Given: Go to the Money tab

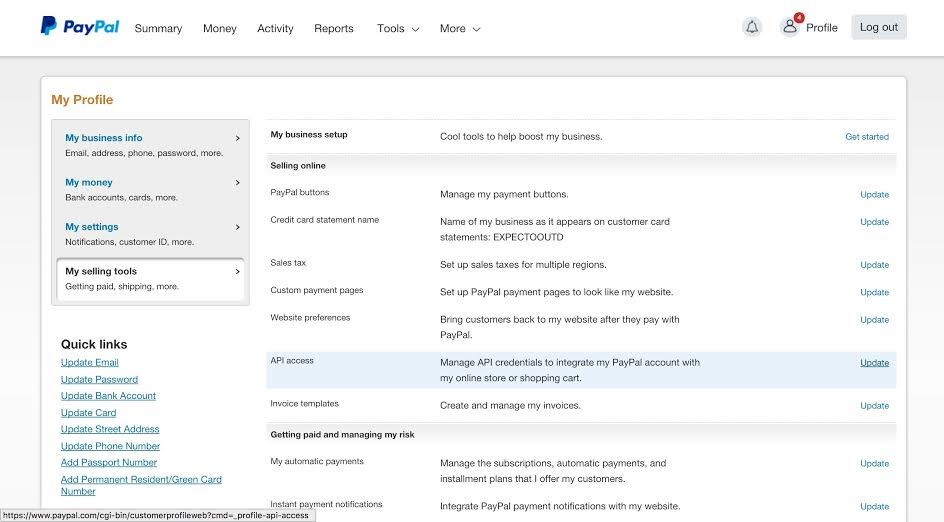Looking at the screenshot, I should click(220, 29).
